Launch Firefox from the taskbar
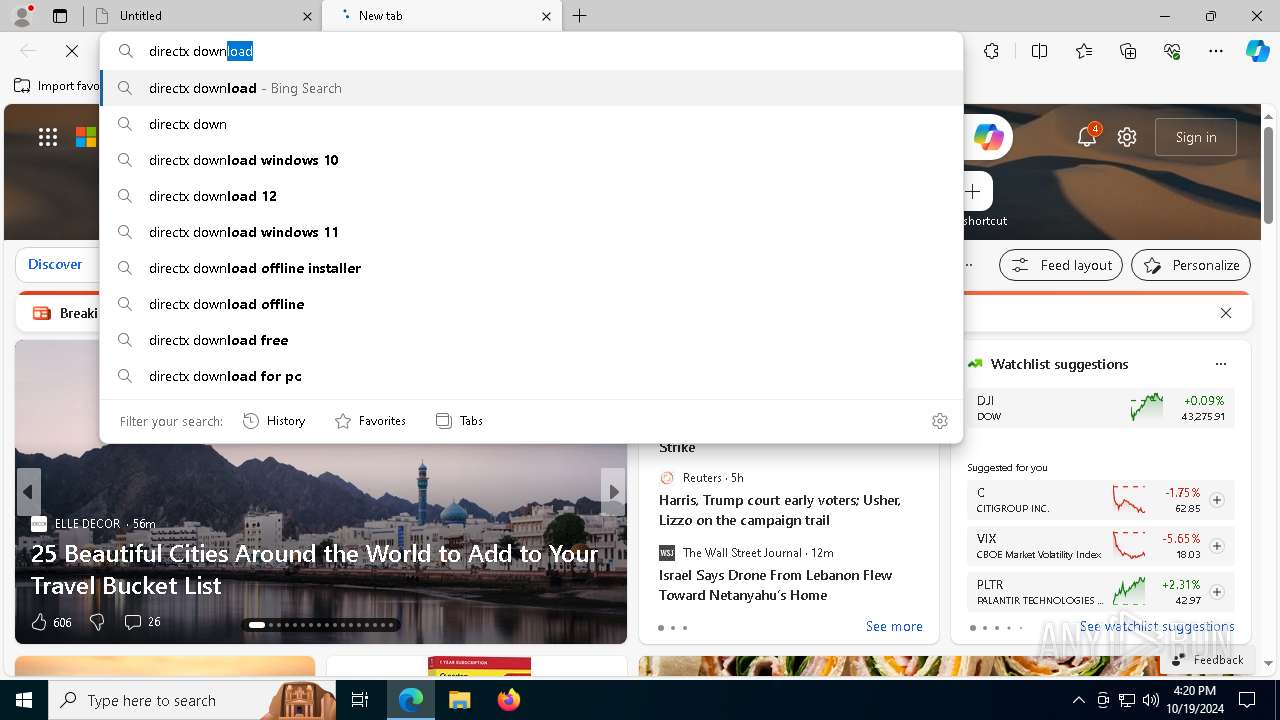Screen dimensions: 1280x720 pos(508,700)
